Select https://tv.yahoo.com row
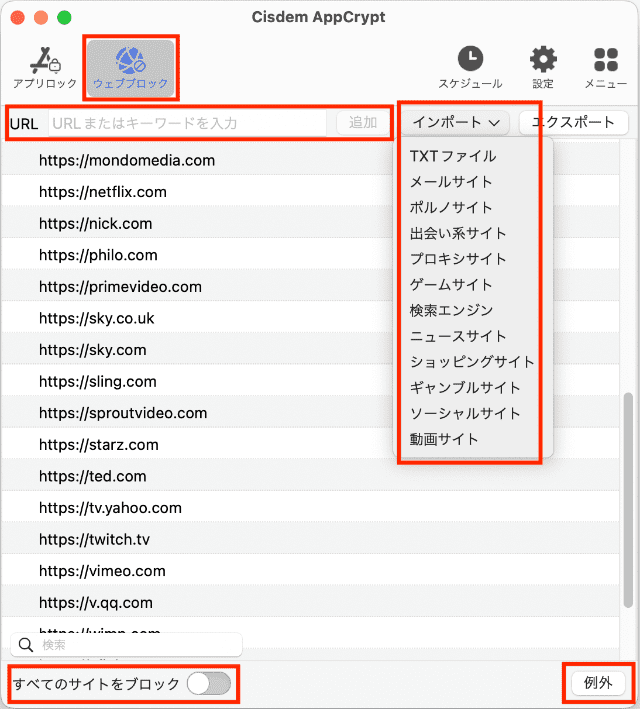This screenshot has height=709, width=640. tap(310, 508)
